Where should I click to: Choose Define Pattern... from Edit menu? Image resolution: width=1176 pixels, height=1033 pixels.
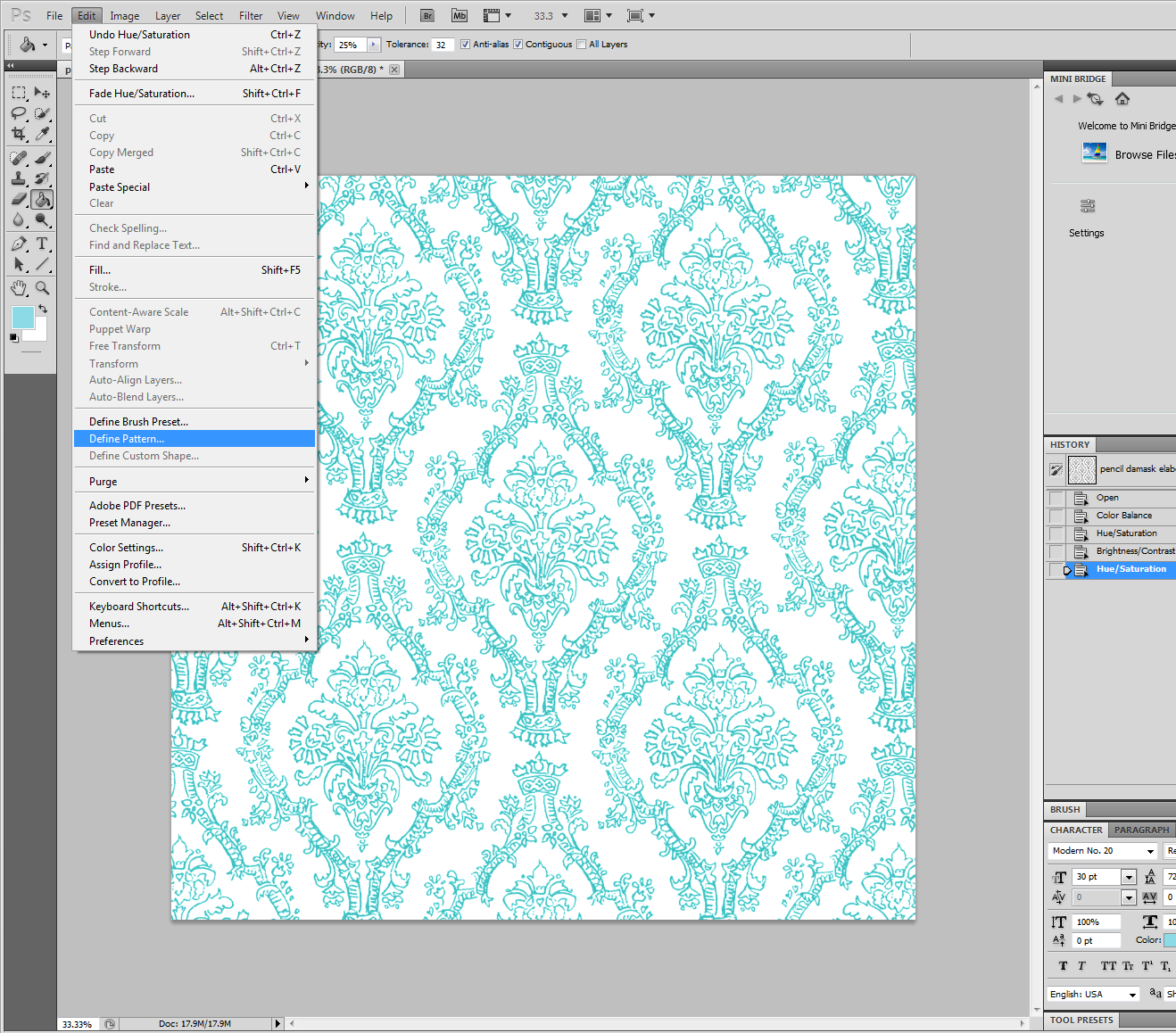click(127, 439)
